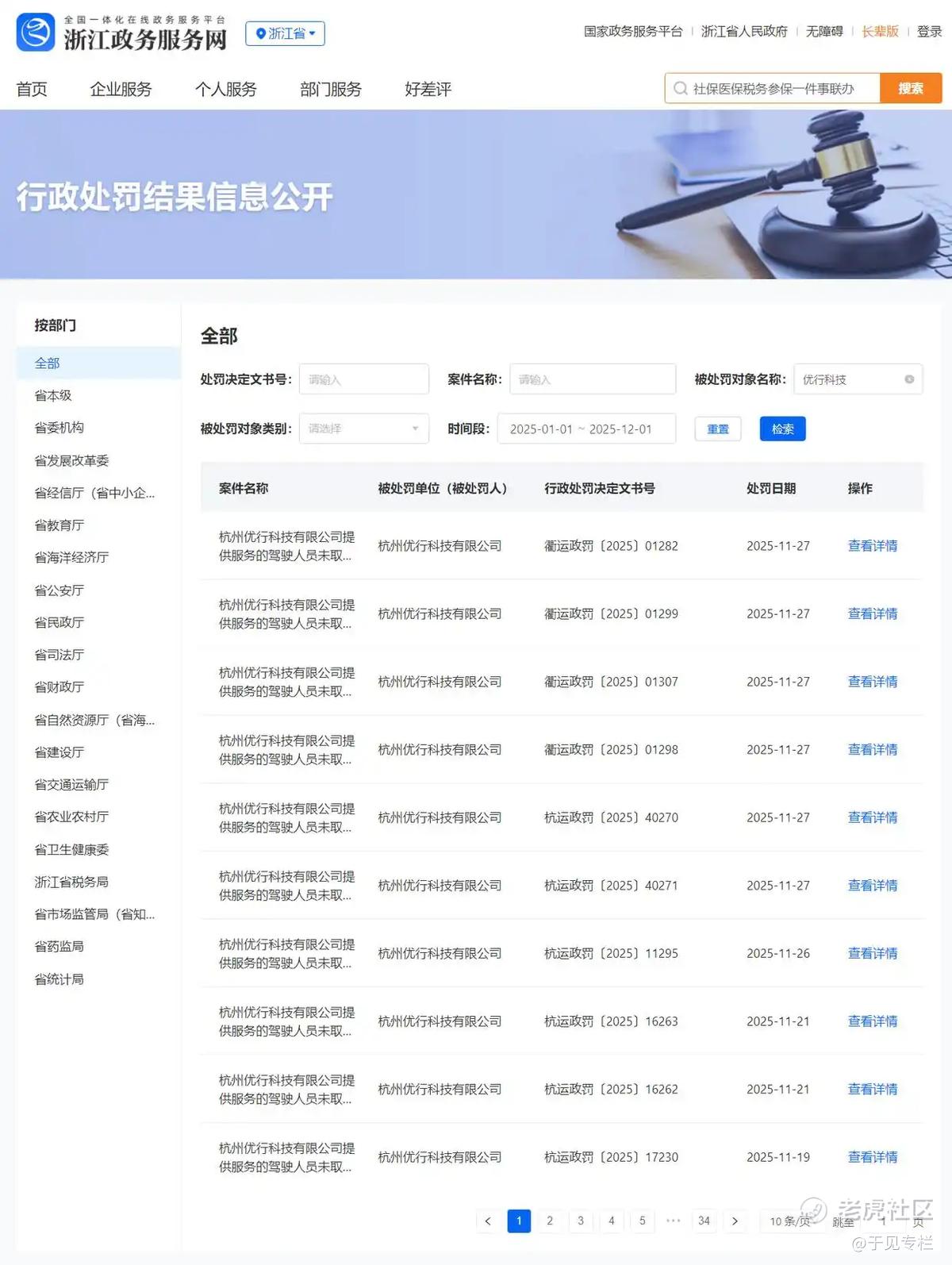Viewport: 952px width, 1265px height.
Task: Select 省委机构 in the department list
Action: point(59,428)
